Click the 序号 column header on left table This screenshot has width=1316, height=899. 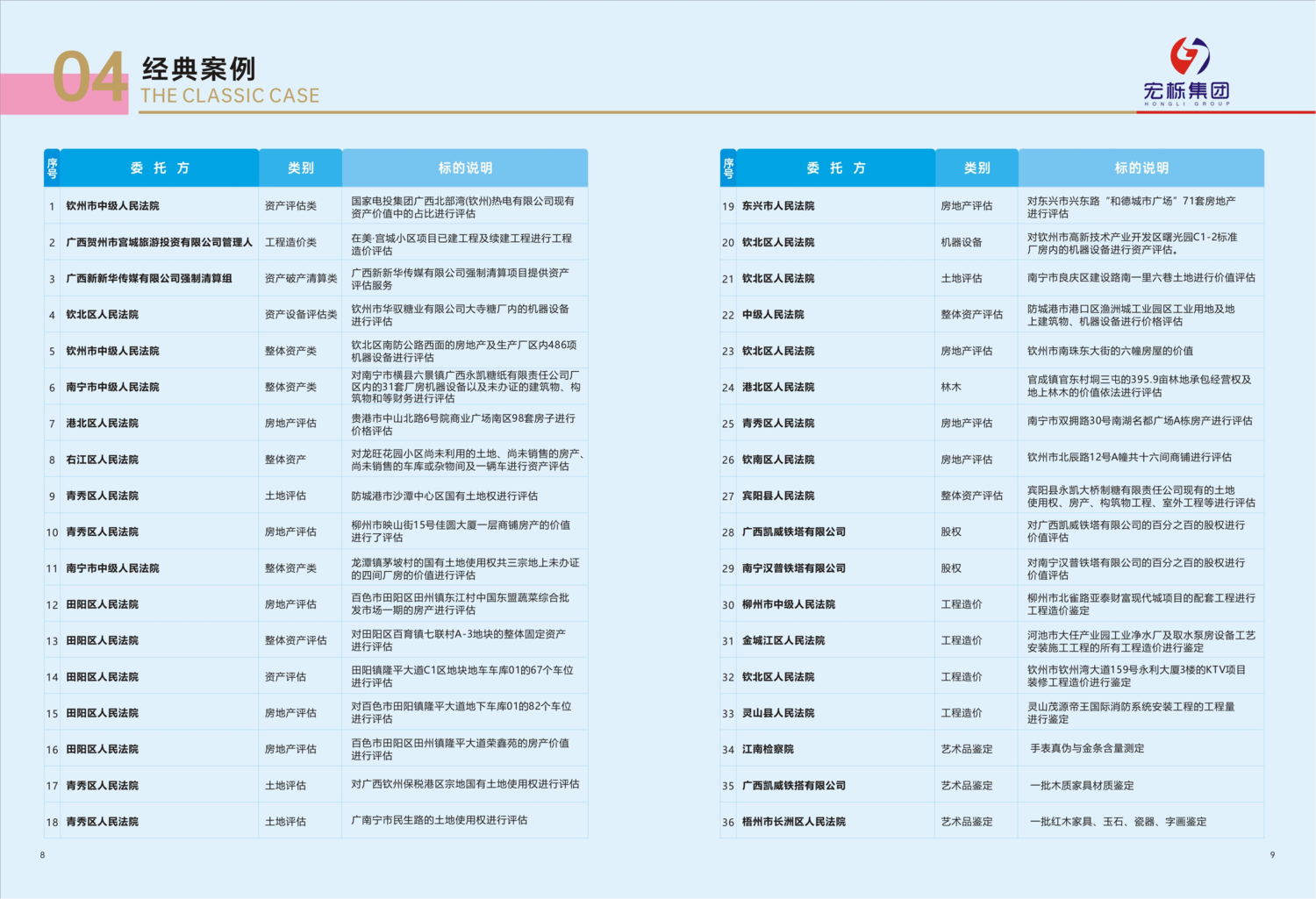(52, 168)
